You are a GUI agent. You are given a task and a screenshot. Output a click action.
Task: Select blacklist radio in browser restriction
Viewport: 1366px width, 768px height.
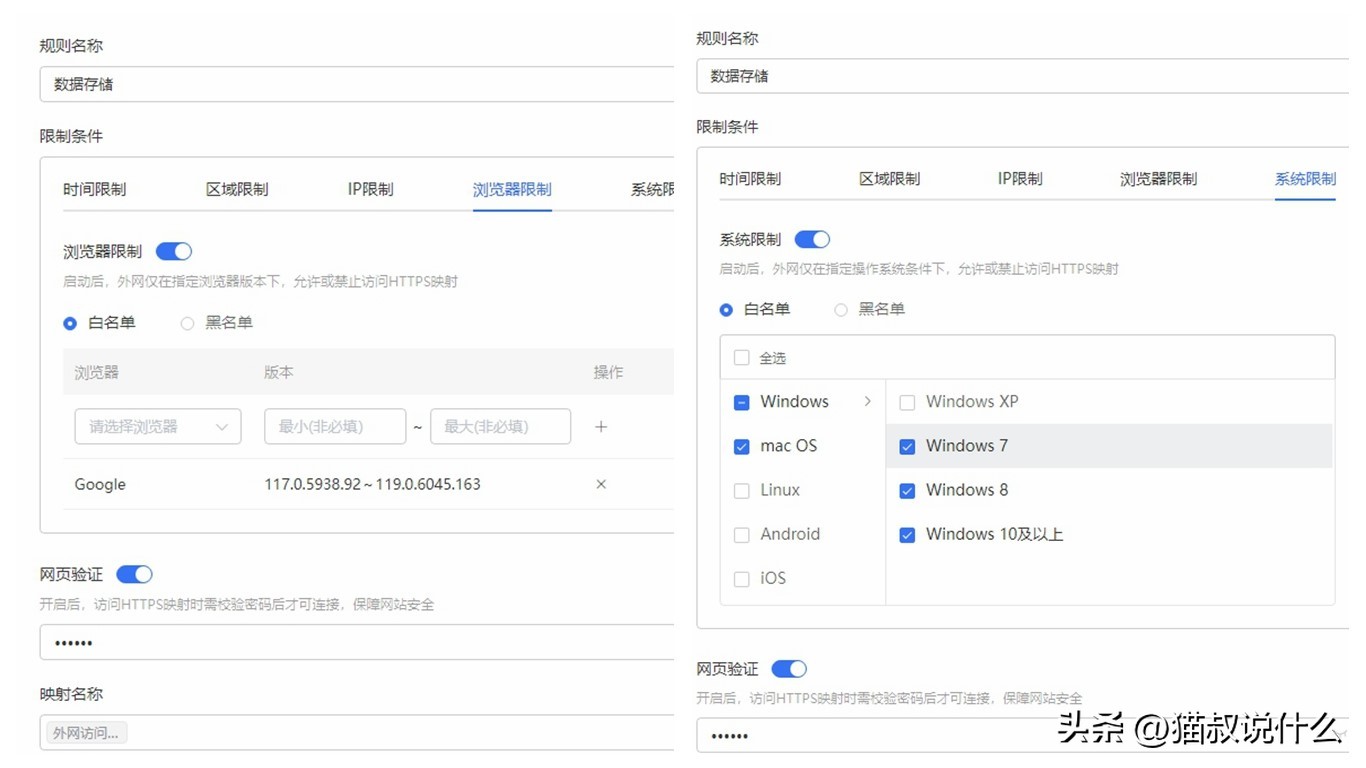click(187, 323)
